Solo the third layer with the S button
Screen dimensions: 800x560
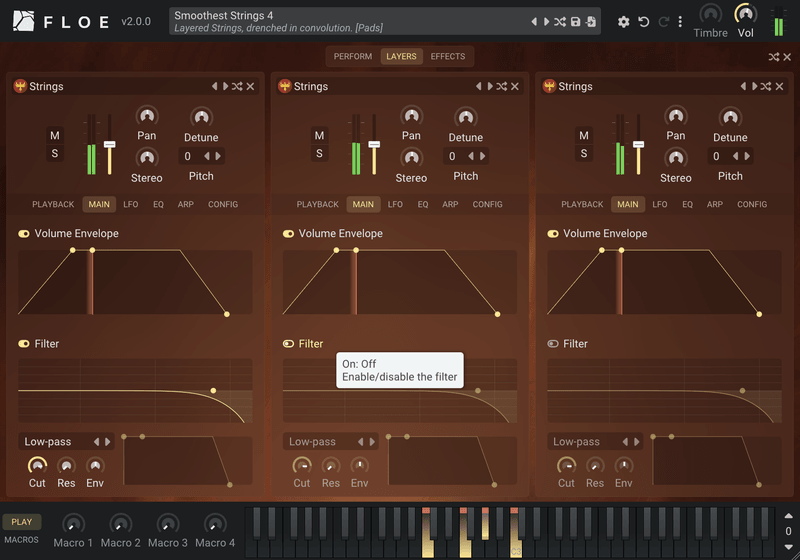click(584, 154)
